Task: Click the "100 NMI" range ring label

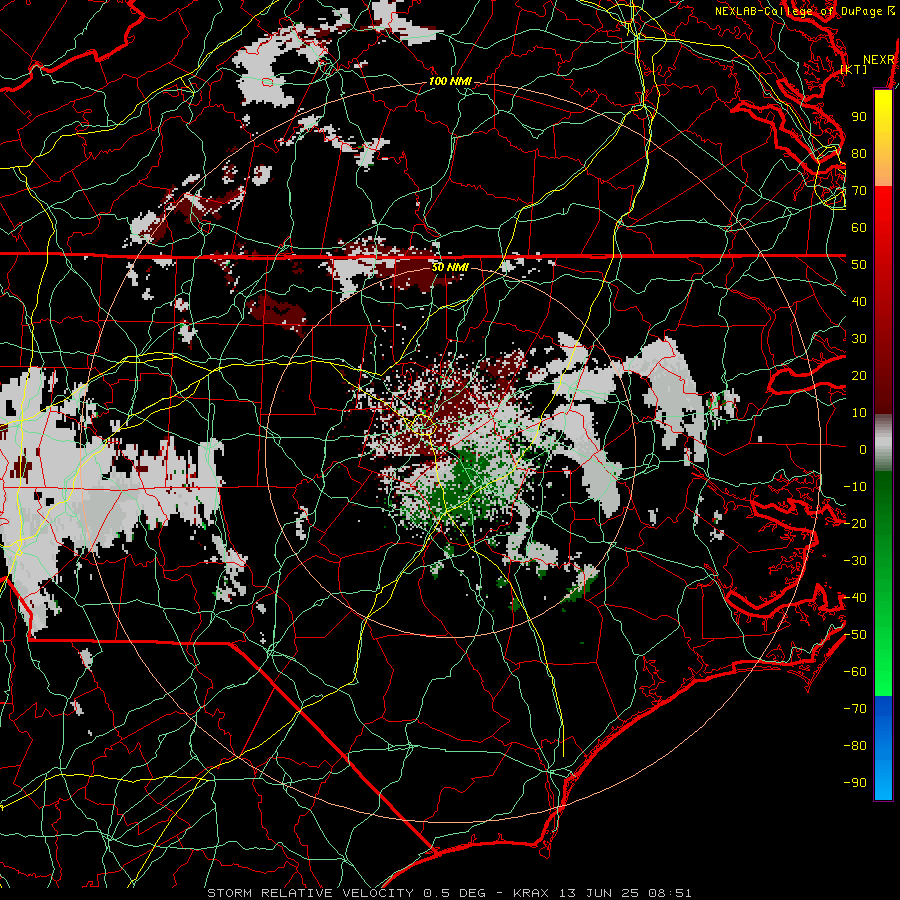Action: coord(450,82)
